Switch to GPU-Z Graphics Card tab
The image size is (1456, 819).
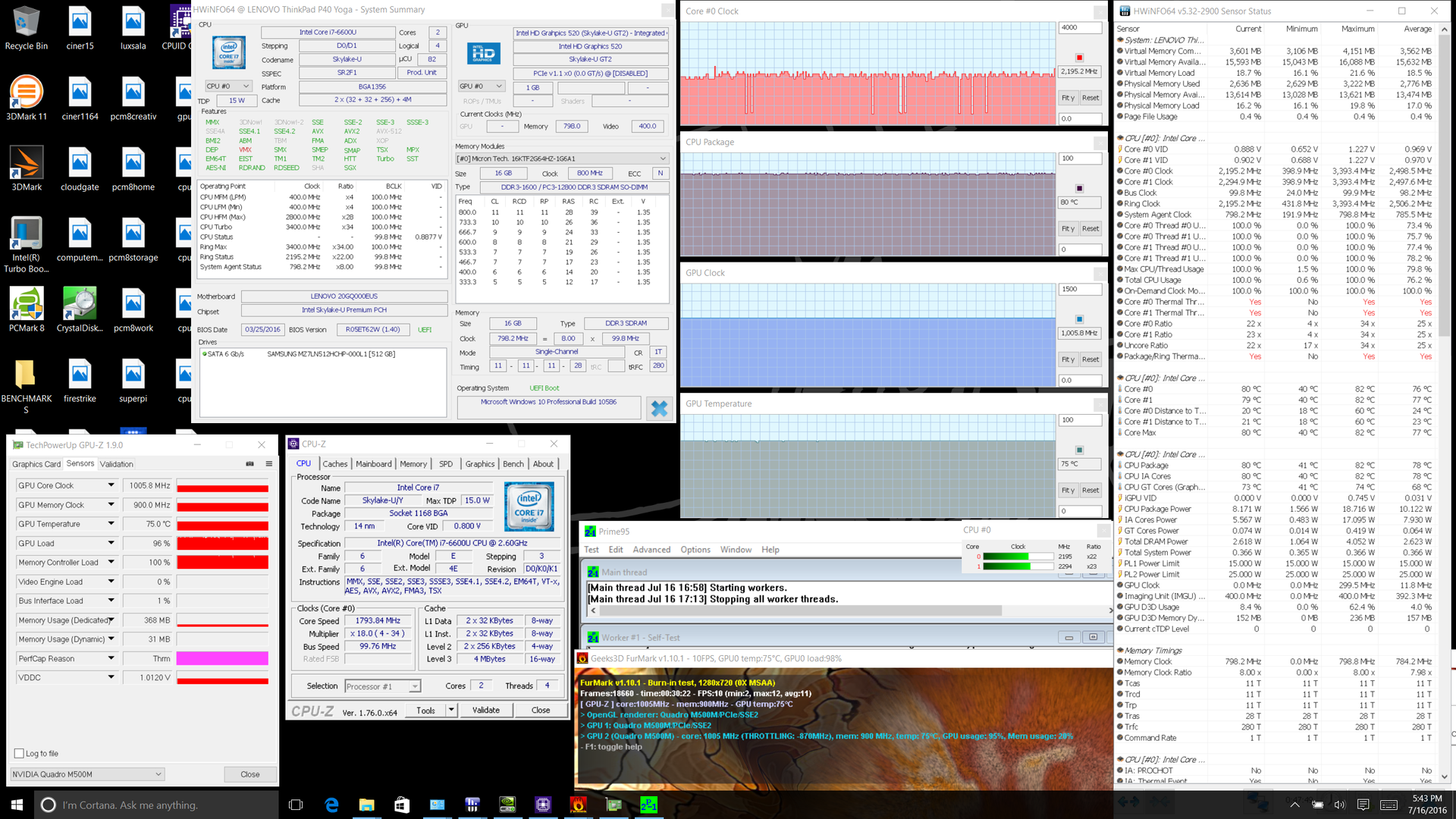[x=36, y=464]
